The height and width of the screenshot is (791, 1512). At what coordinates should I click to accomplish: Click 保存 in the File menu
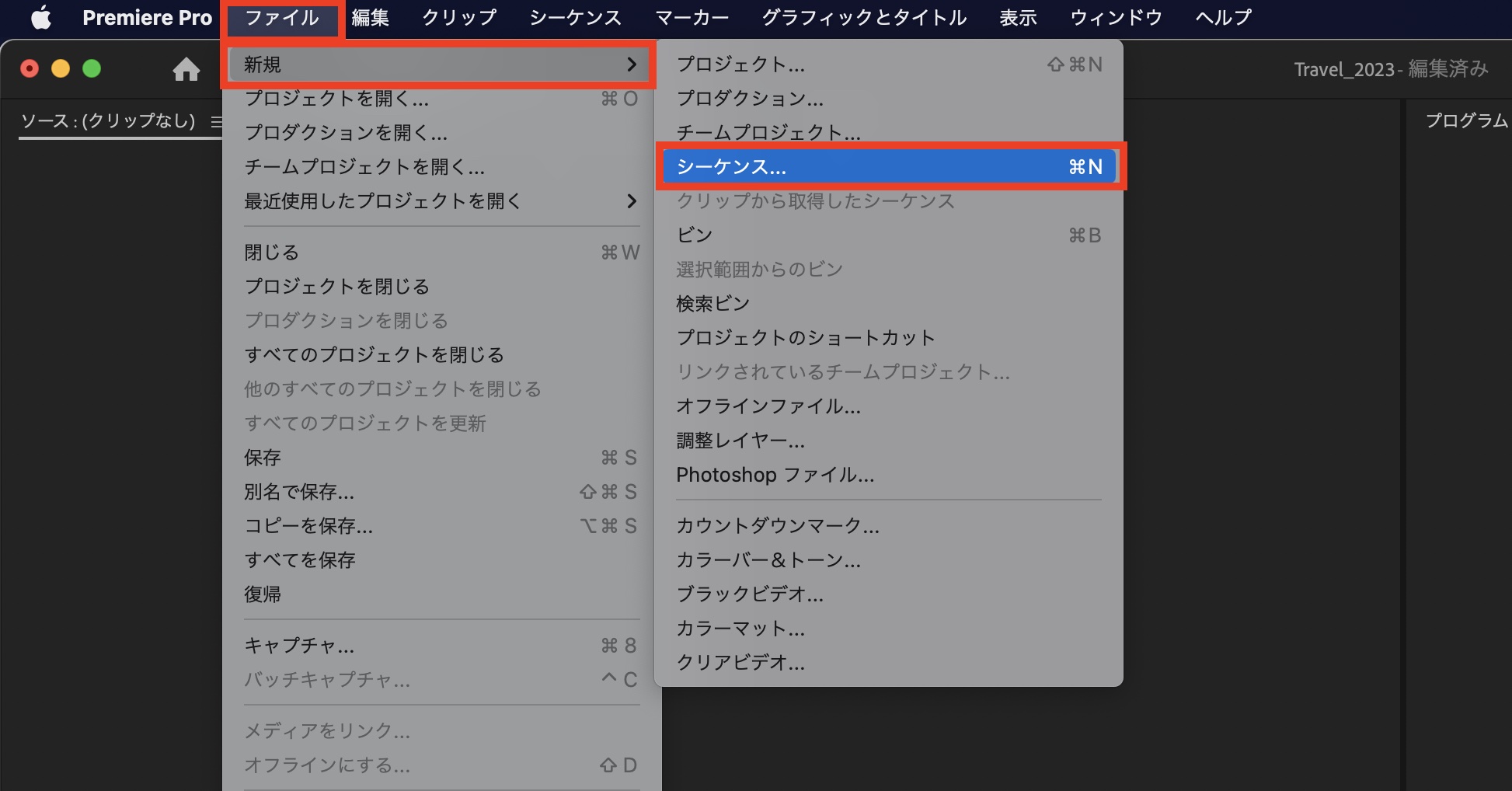click(442, 458)
